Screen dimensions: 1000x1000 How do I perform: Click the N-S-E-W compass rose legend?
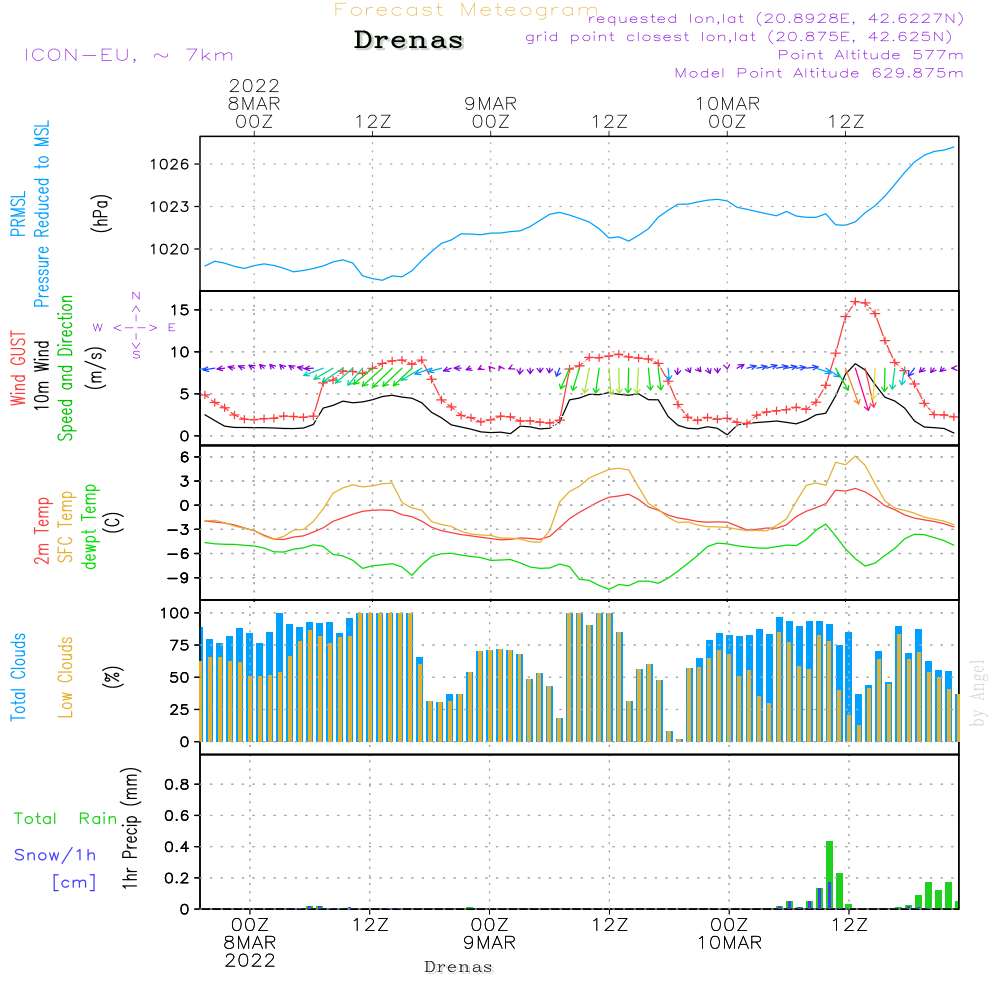tap(135, 327)
